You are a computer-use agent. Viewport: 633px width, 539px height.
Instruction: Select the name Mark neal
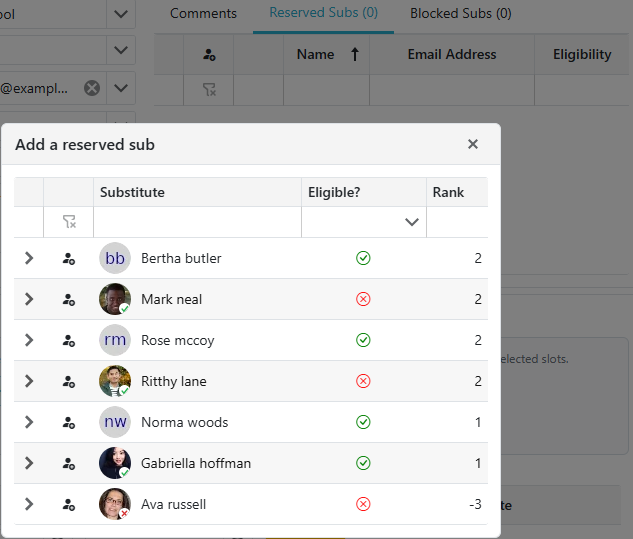click(172, 299)
